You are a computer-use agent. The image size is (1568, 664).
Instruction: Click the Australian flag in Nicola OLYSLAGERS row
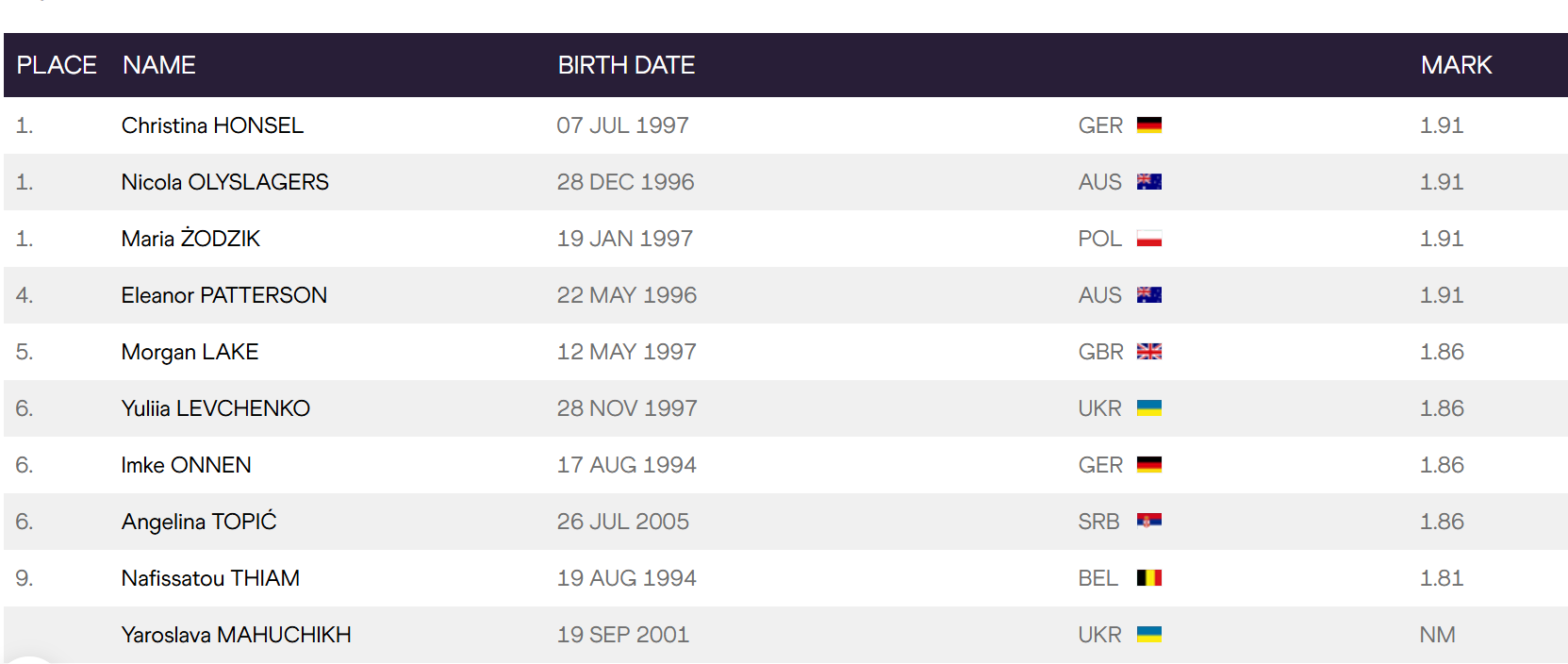pos(1148,182)
